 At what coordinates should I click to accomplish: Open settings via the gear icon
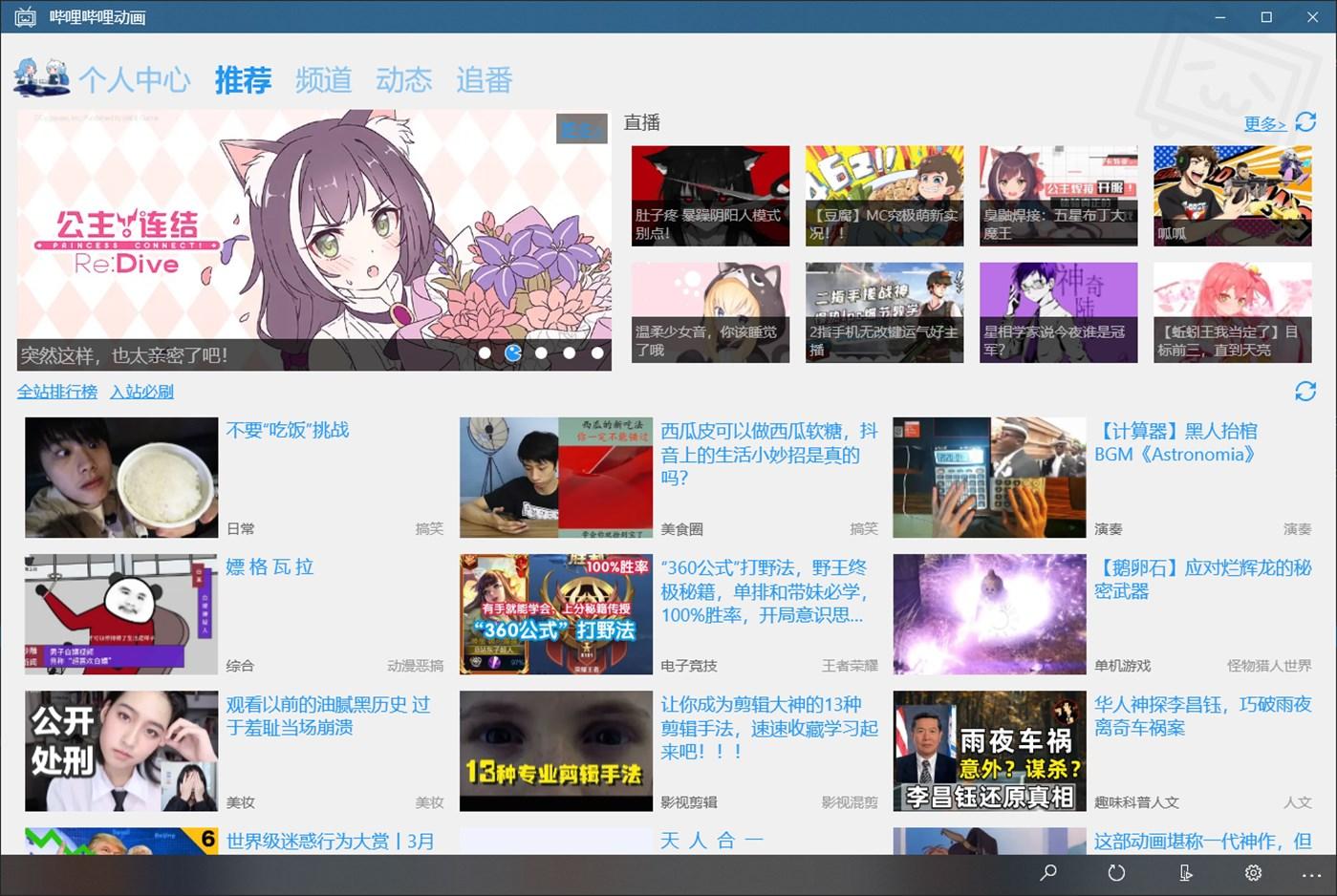tap(1253, 872)
